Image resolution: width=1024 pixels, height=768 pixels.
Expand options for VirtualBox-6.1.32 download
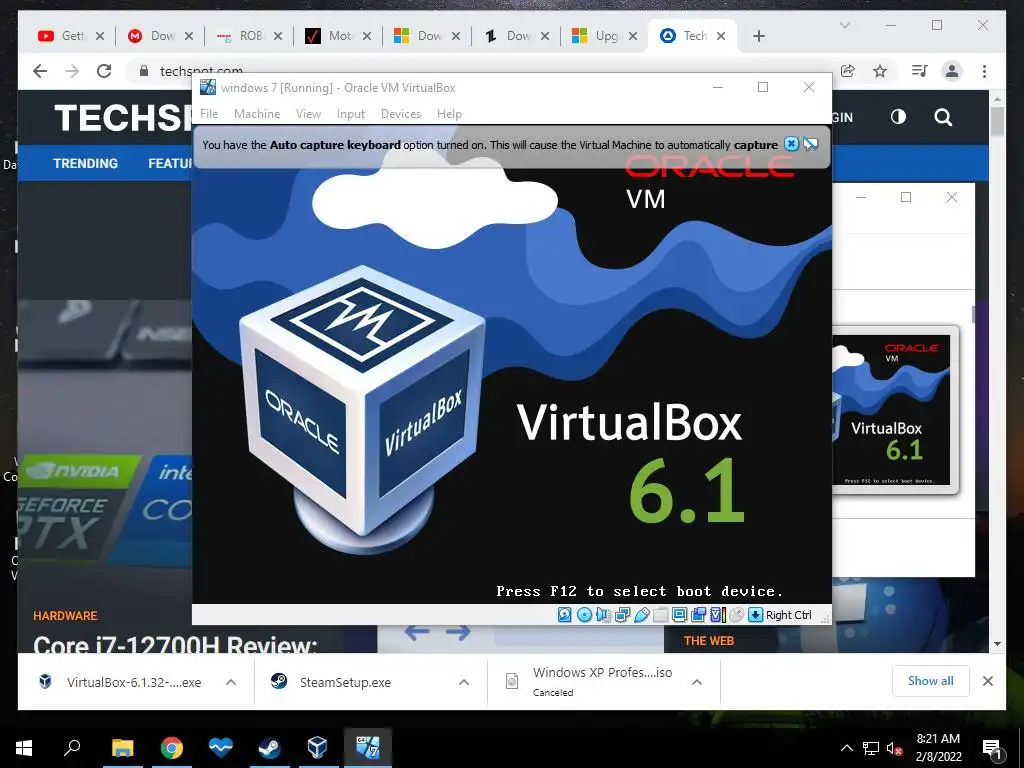pos(231,682)
